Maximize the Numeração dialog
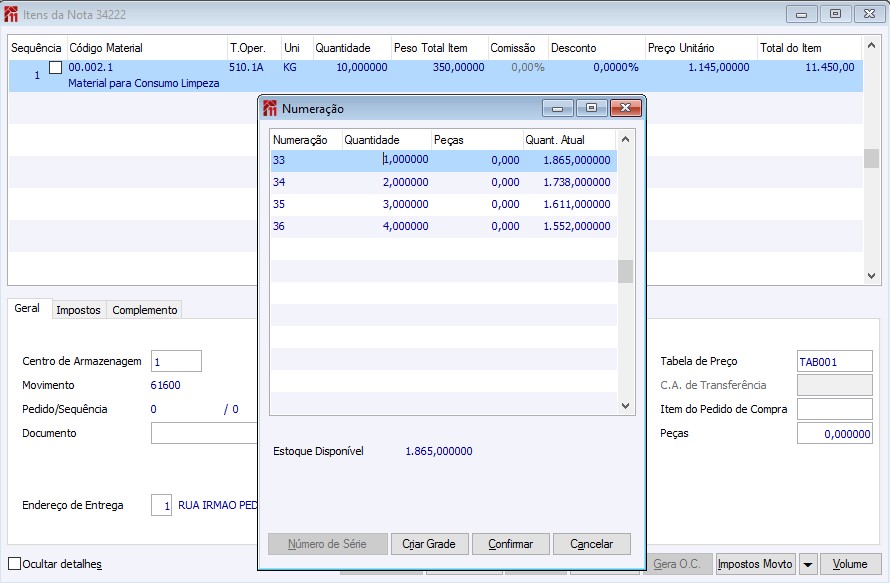 [591, 108]
